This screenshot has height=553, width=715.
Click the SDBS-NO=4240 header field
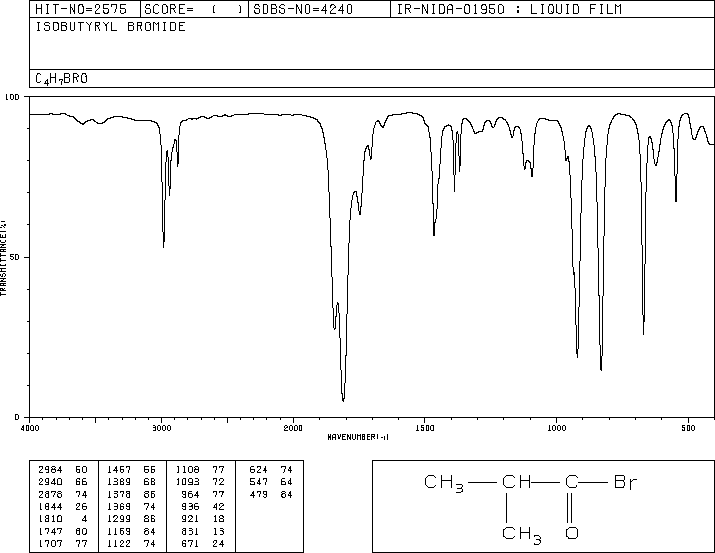coord(319,9)
